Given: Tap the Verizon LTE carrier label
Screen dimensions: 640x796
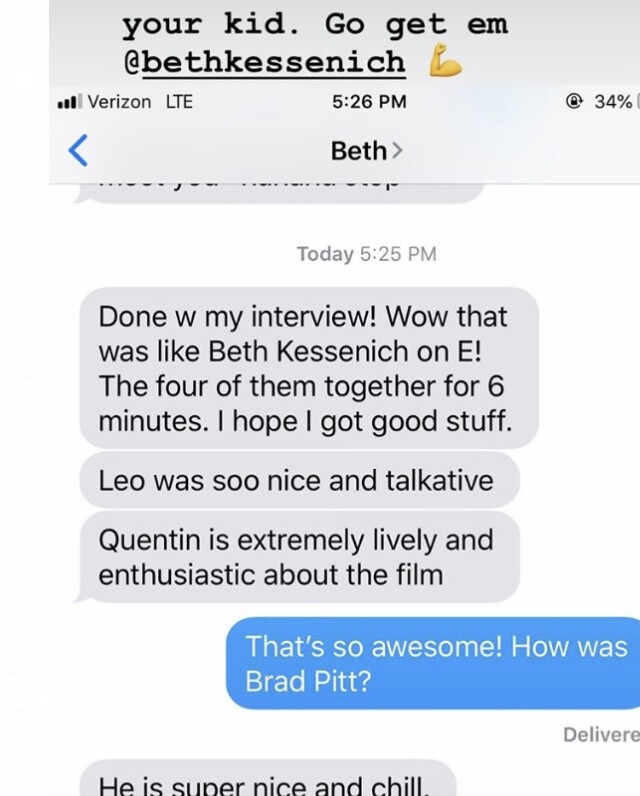Looking at the screenshot, I should [140, 102].
